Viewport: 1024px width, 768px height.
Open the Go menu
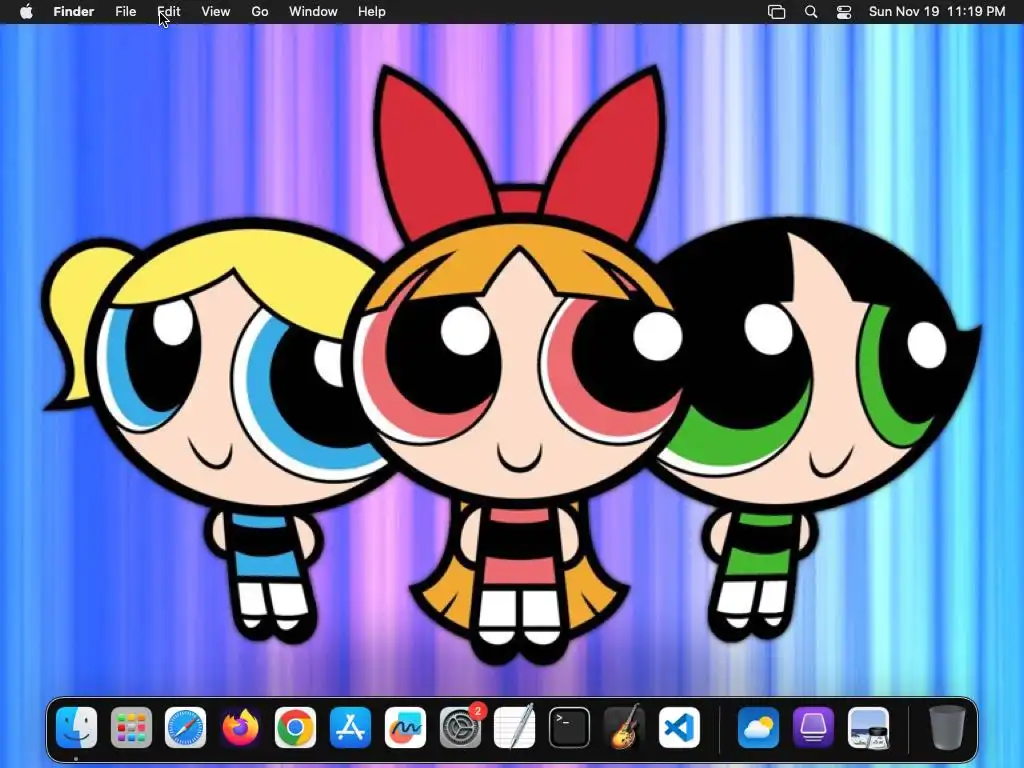[x=260, y=12]
